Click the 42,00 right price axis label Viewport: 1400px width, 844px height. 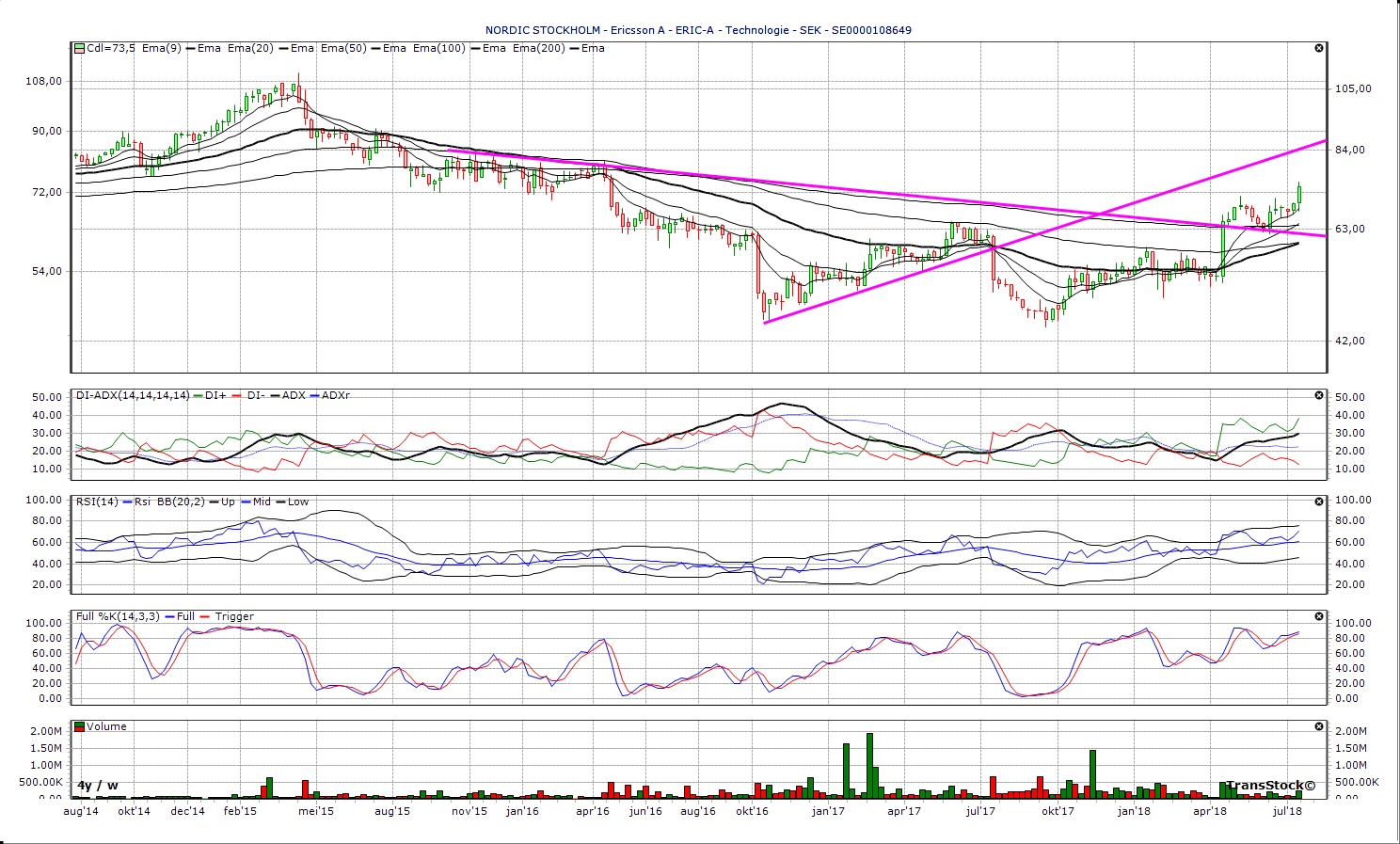(x=1350, y=341)
